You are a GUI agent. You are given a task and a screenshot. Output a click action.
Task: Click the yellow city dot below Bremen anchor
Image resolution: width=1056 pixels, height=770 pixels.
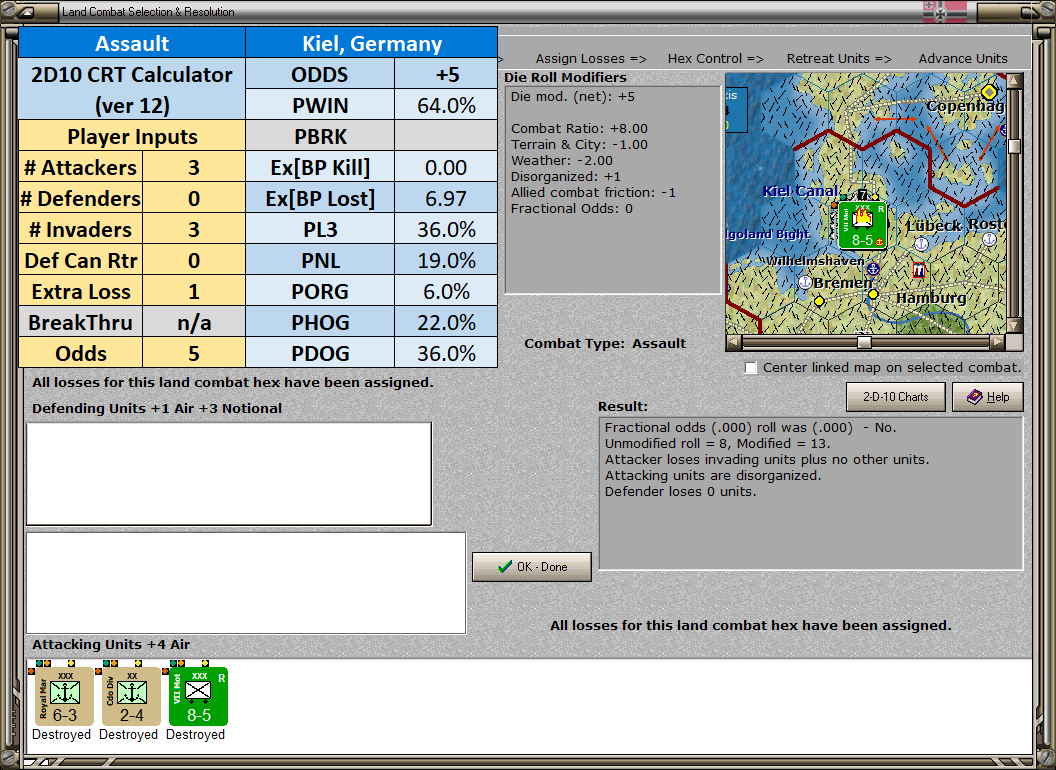tap(820, 301)
